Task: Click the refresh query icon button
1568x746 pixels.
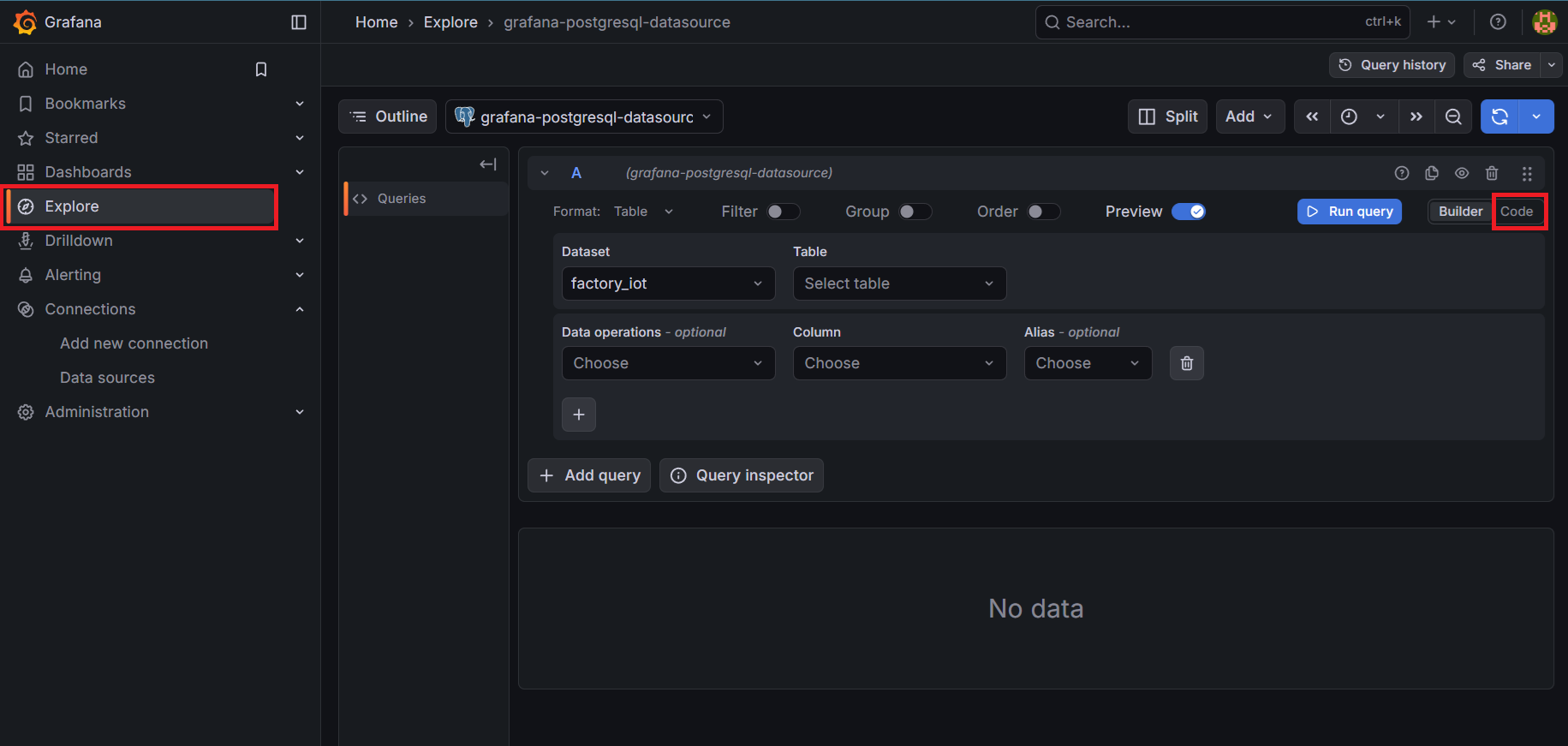Action: [1499, 116]
